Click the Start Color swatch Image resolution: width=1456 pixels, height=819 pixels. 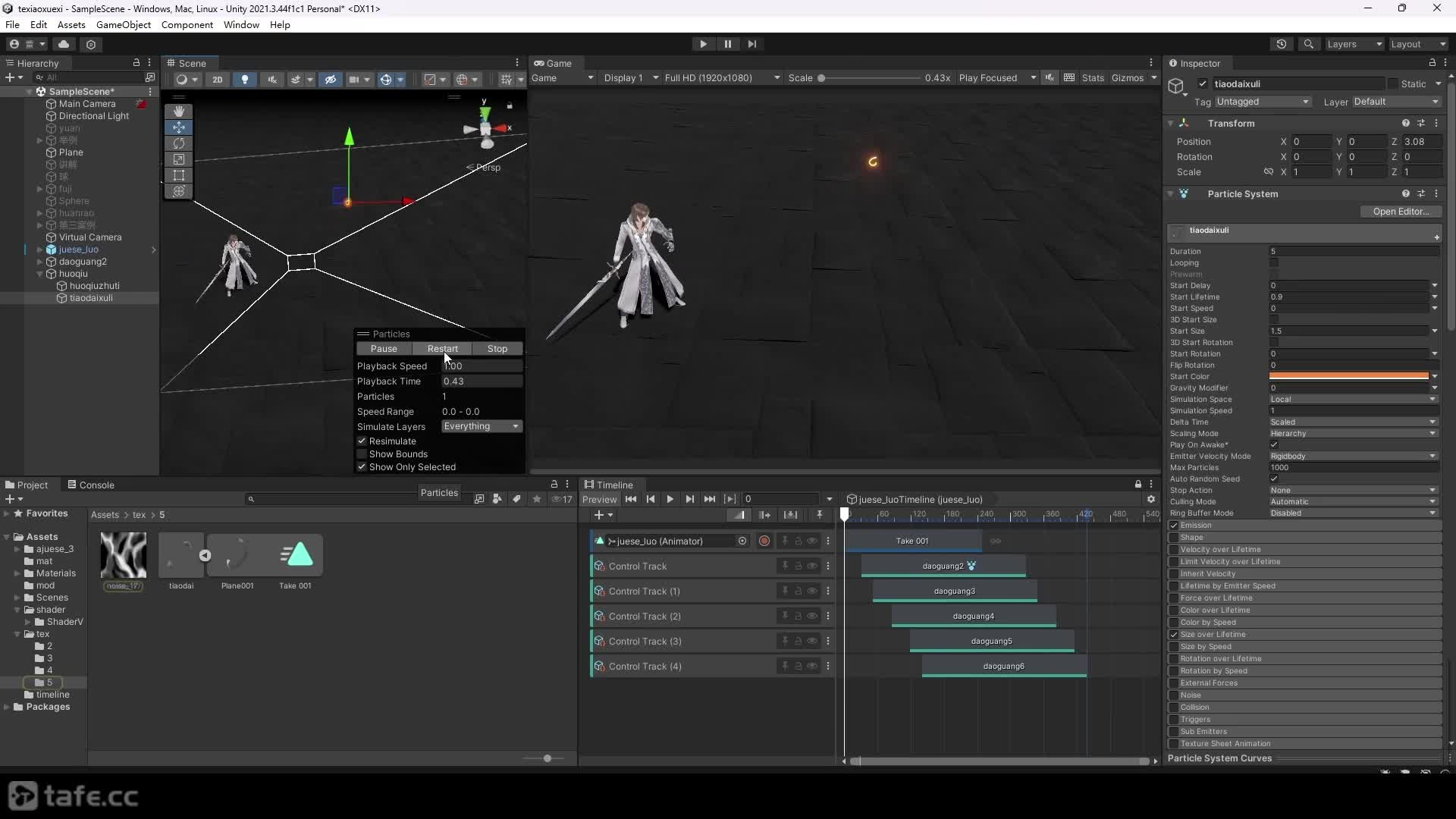(1349, 376)
